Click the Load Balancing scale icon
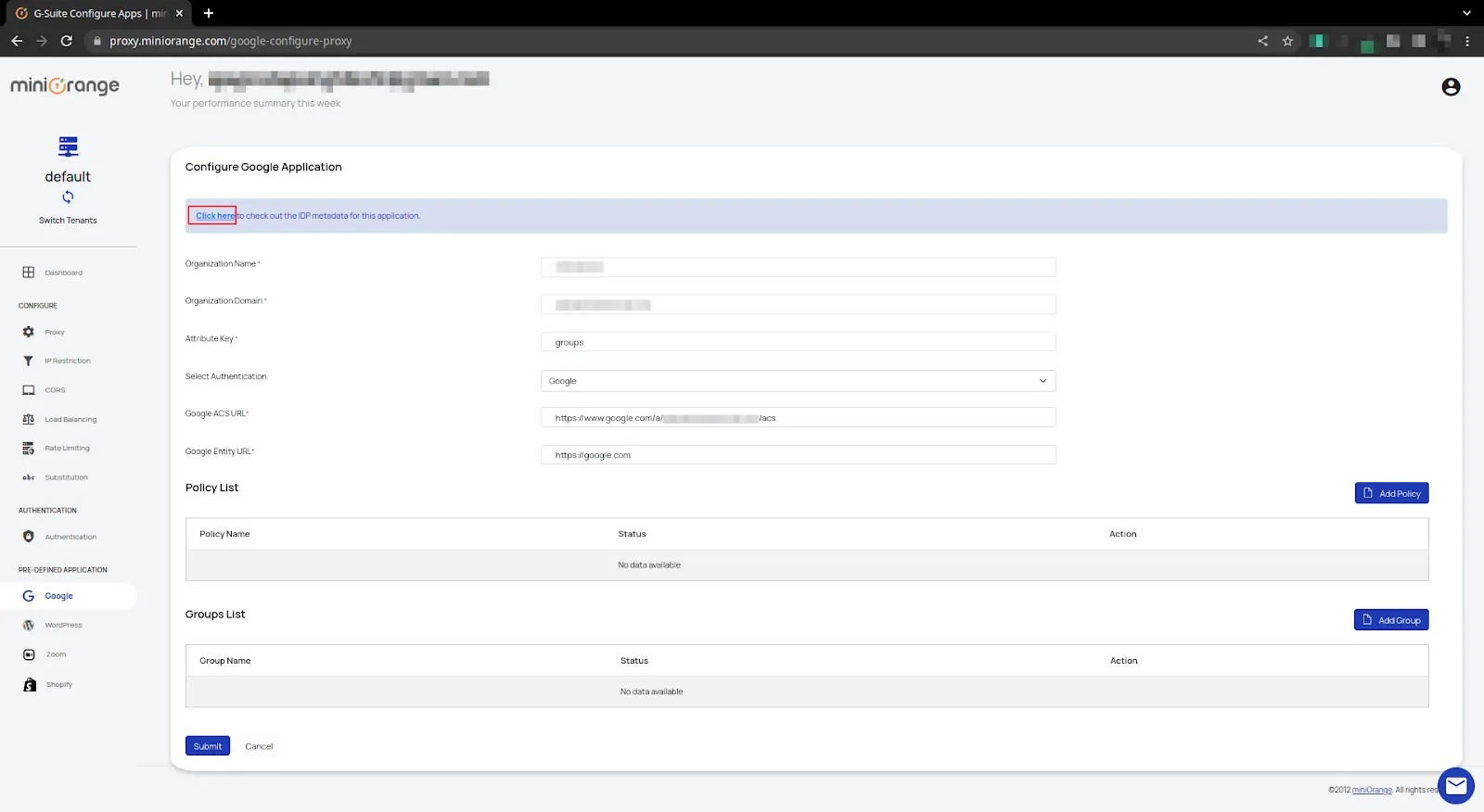1484x812 pixels. point(29,419)
